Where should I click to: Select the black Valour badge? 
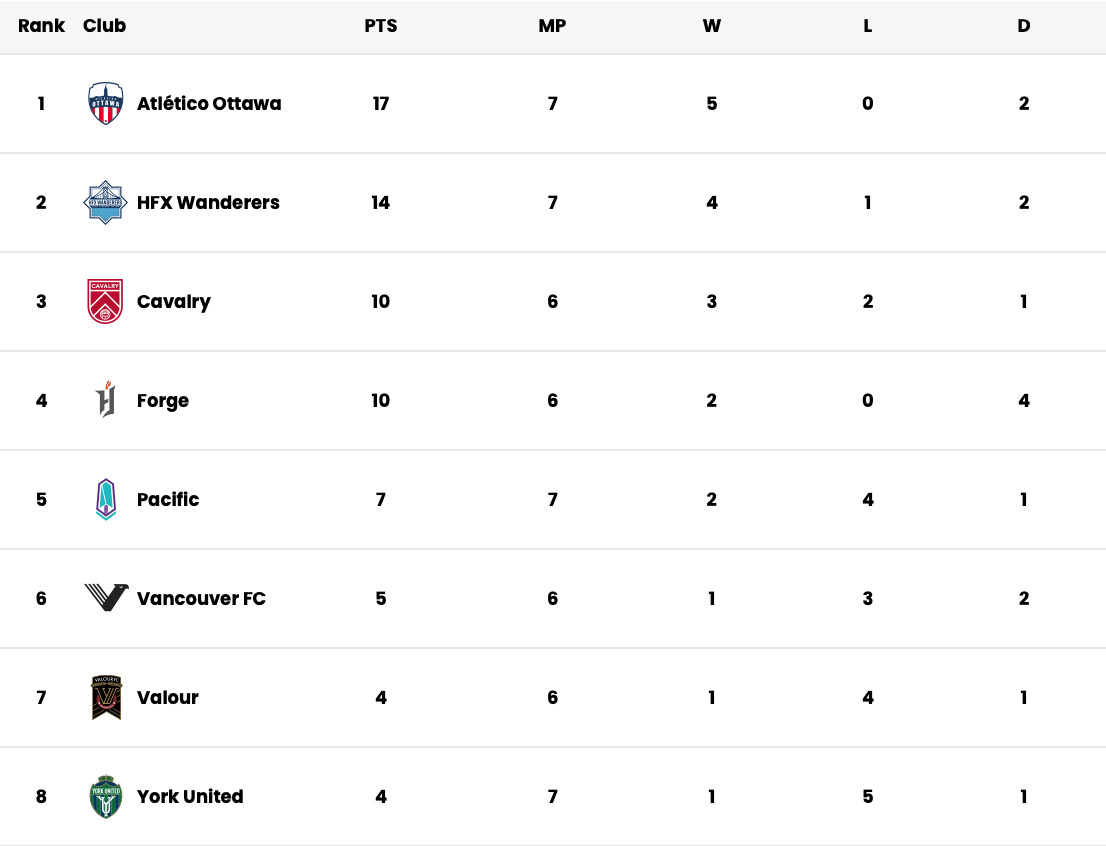point(106,697)
